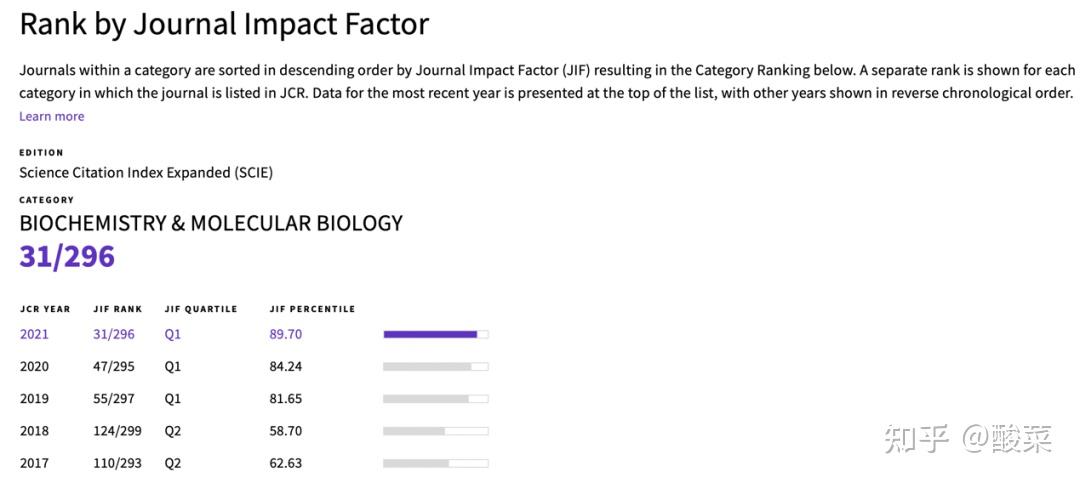Click the JIF Percentile column header
Image resolution: width=1080 pixels, height=483 pixels.
[x=312, y=309]
